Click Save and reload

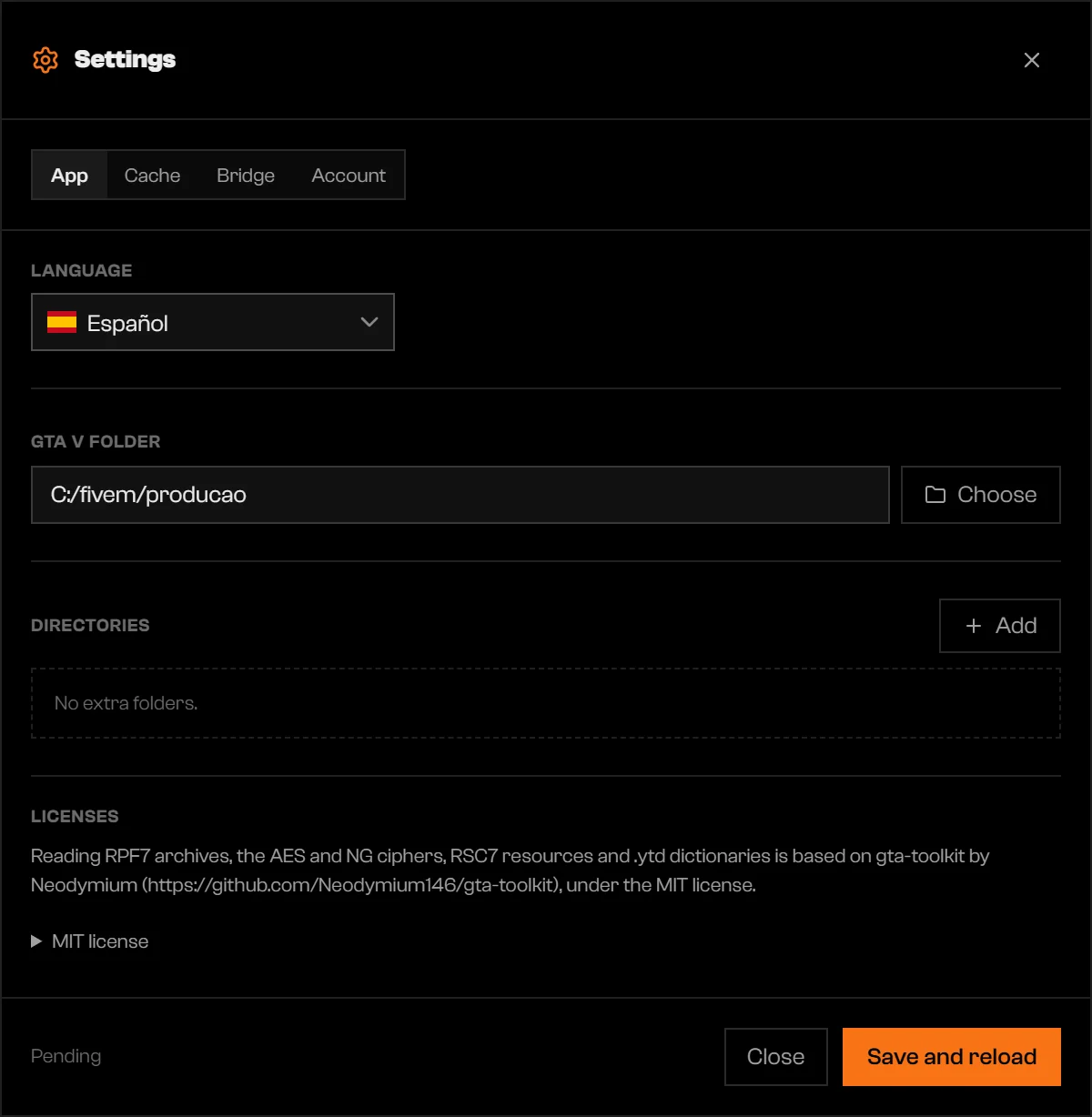tap(952, 1057)
